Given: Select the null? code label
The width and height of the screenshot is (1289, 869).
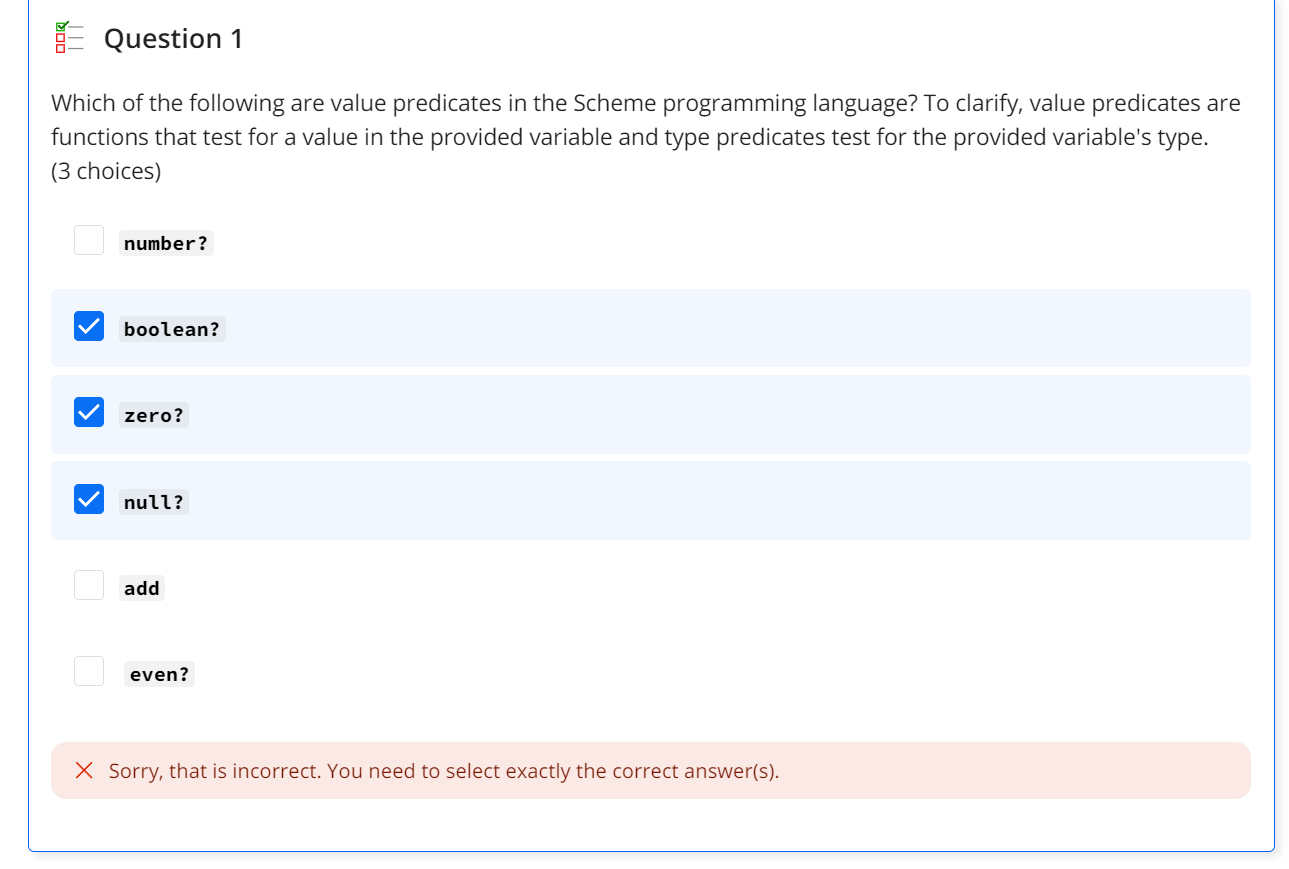Looking at the screenshot, I should (154, 501).
